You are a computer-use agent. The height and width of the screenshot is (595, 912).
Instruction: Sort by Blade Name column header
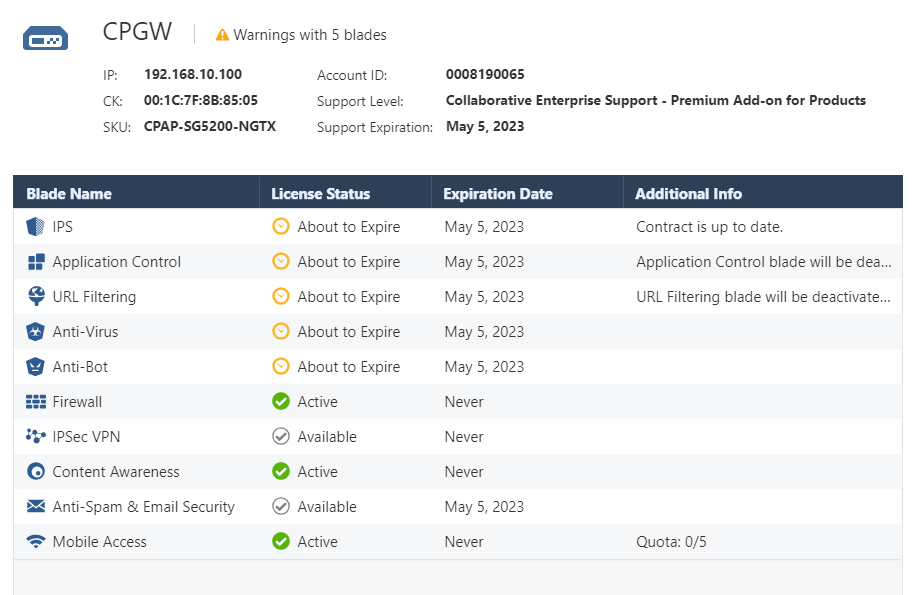pyautogui.click(x=69, y=194)
